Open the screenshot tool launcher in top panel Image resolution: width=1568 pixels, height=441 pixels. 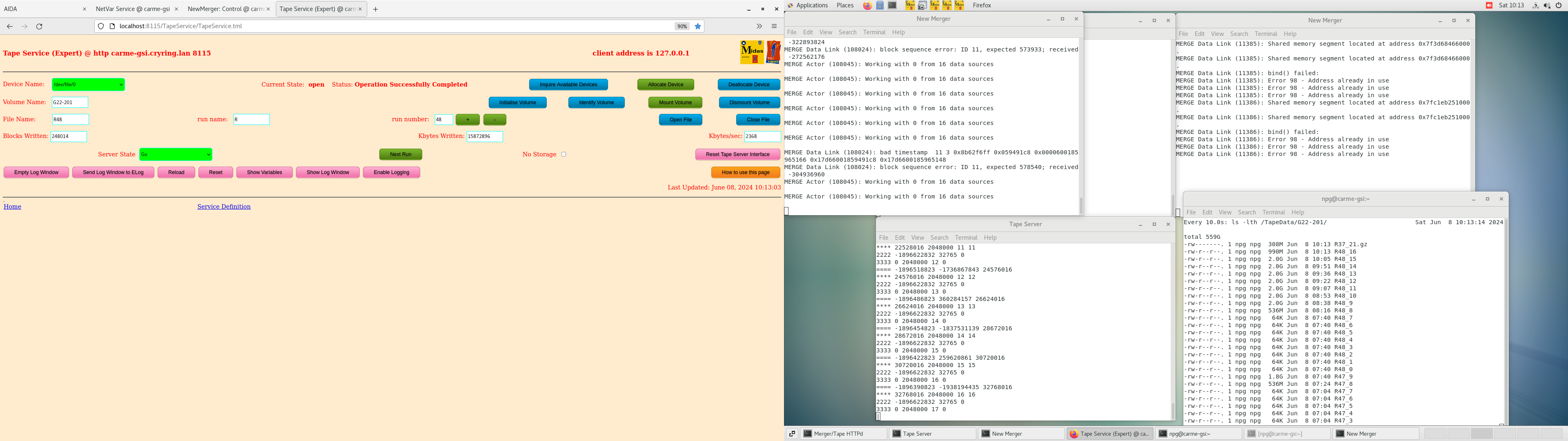(922, 5)
